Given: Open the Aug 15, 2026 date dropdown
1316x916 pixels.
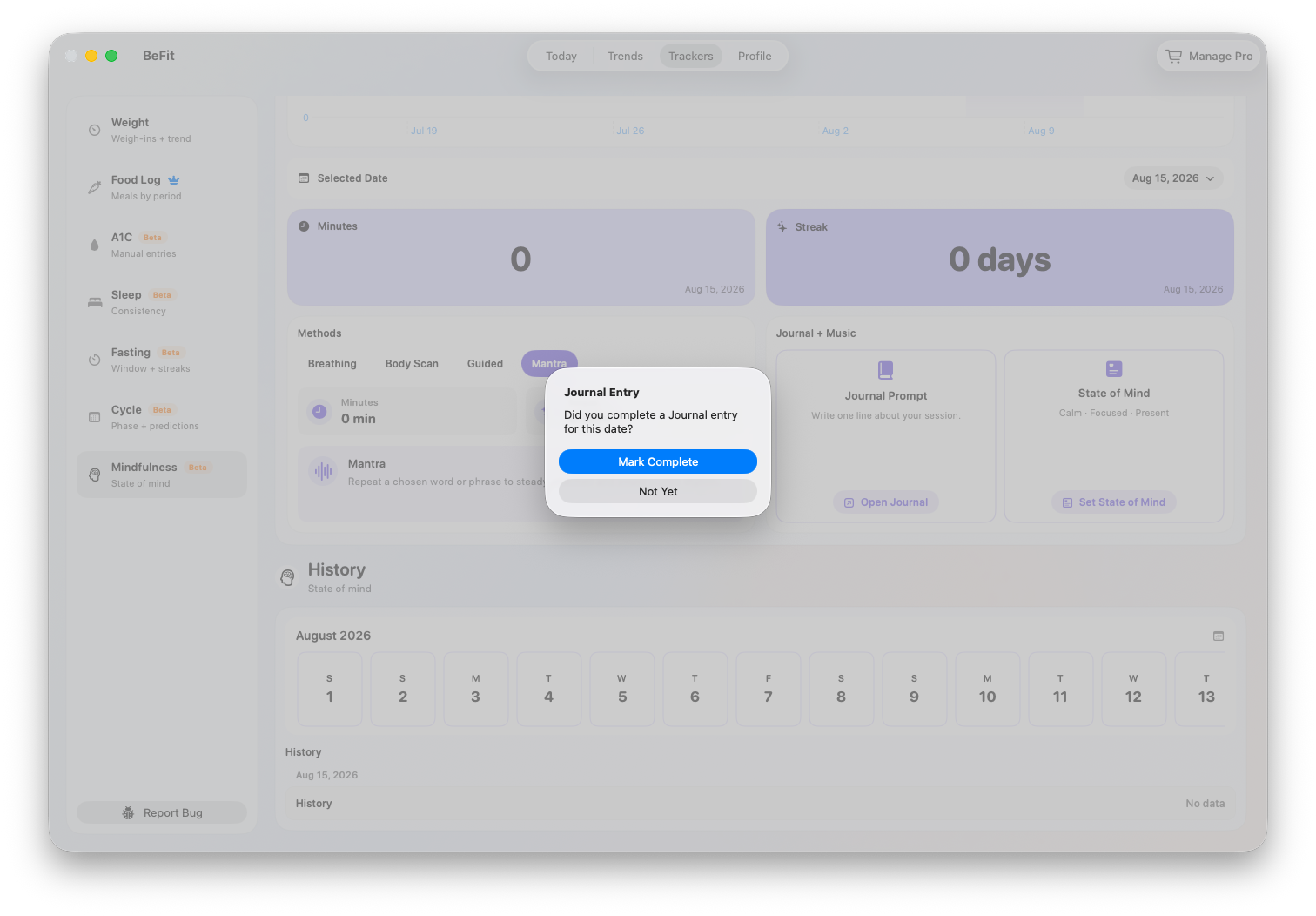Looking at the screenshot, I should click(x=1173, y=178).
